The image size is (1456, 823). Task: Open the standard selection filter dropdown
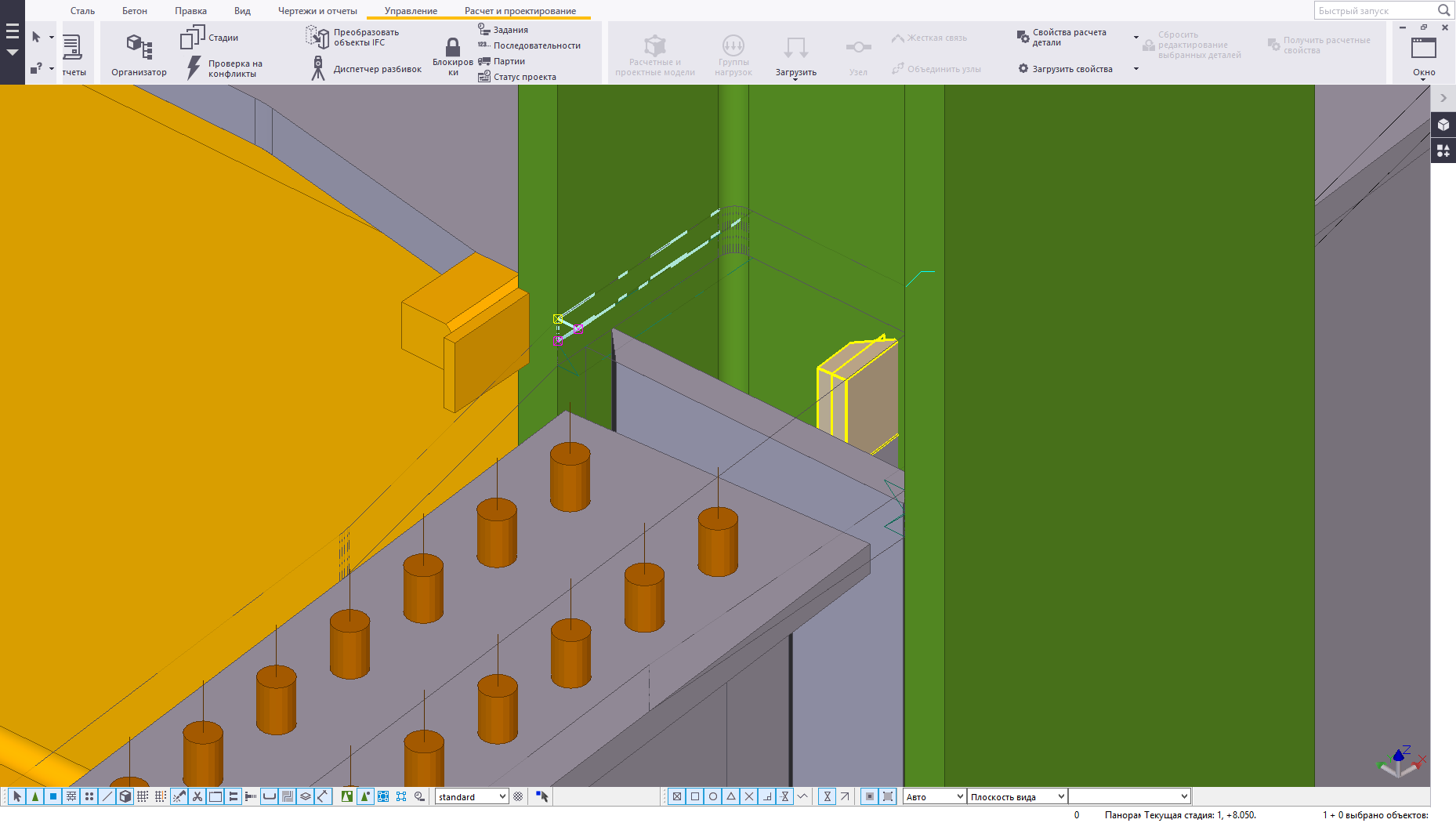[472, 796]
